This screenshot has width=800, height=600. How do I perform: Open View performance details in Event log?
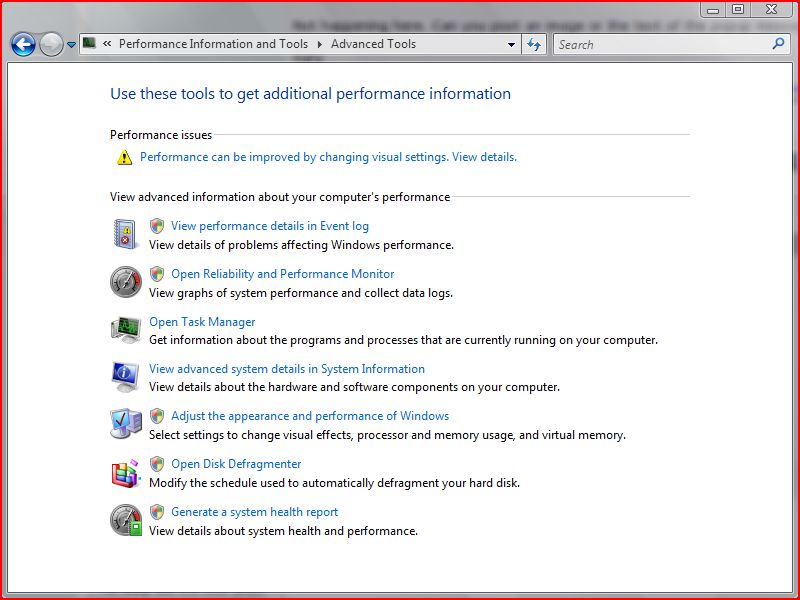(x=270, y=226)
